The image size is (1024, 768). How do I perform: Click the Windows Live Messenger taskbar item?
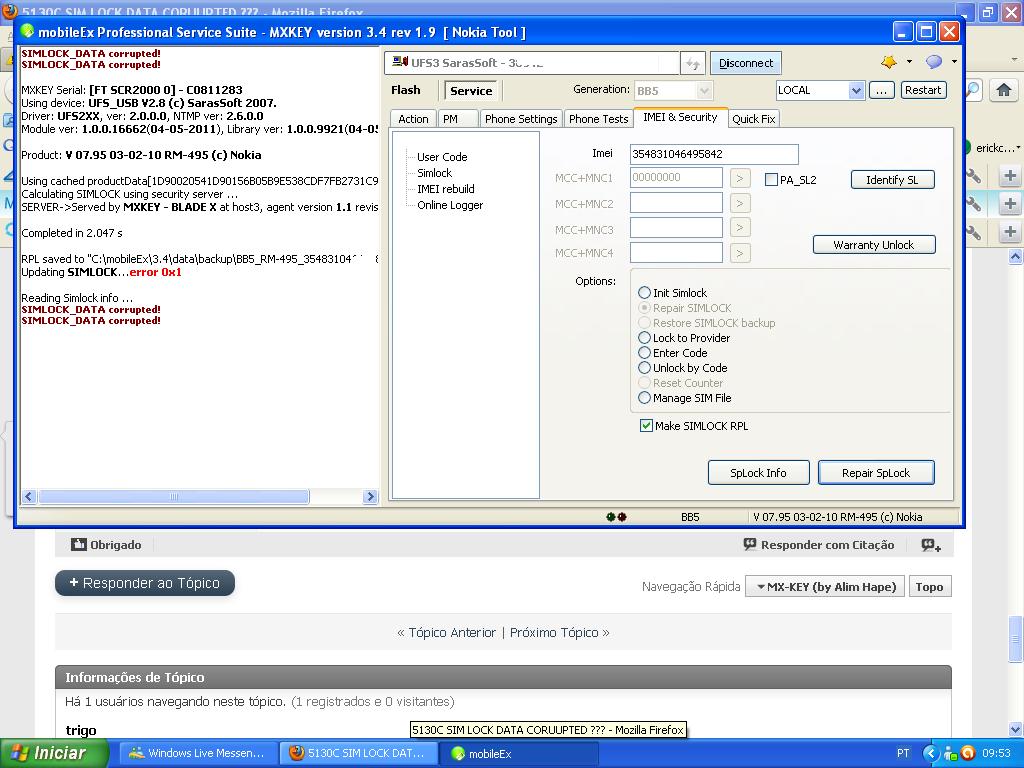197,753
